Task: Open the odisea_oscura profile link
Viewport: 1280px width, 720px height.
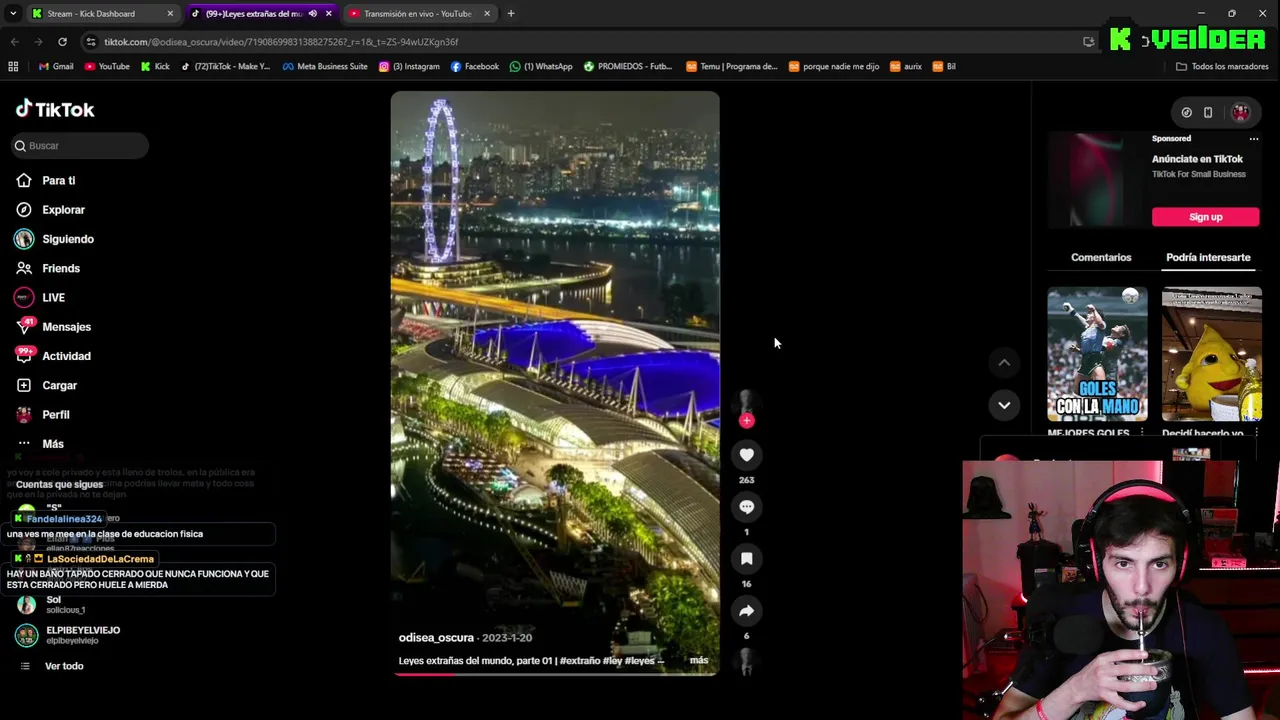Action: click(436, 638)
